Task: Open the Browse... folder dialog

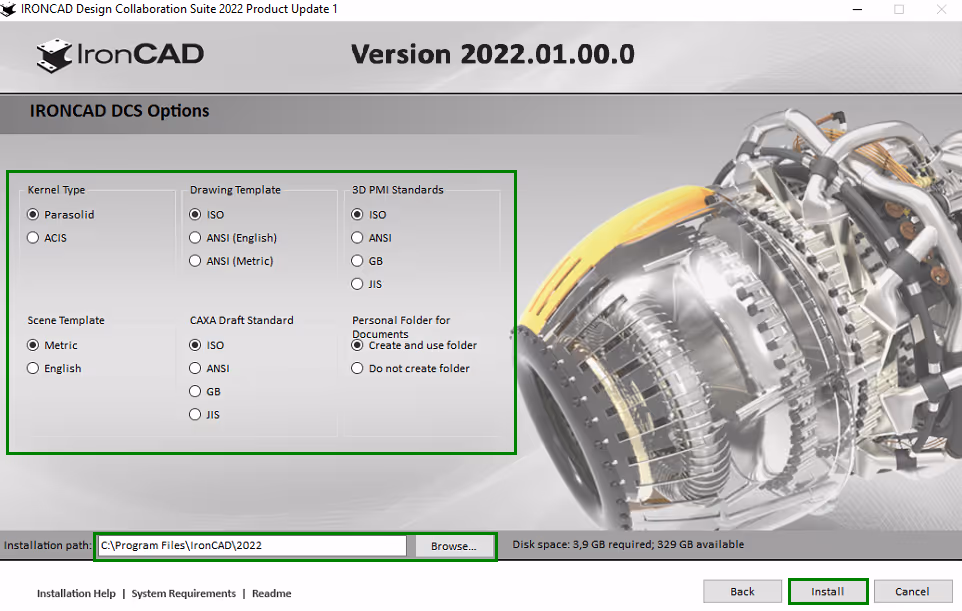Action: pos(453,546)
